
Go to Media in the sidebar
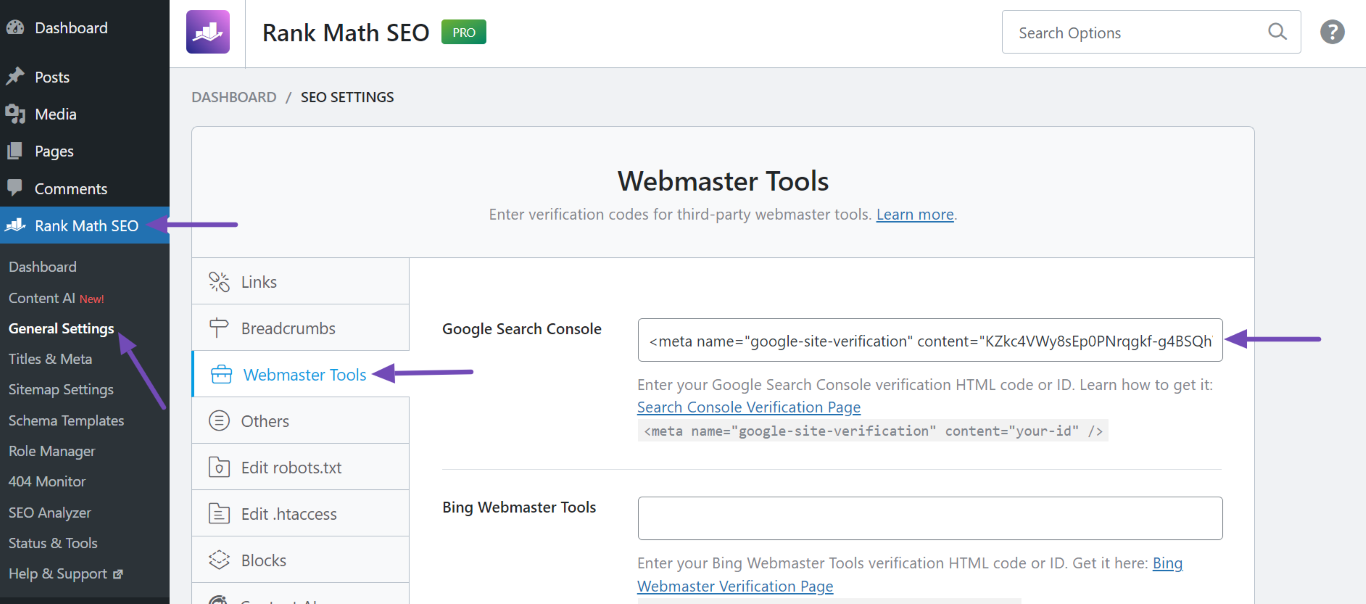coord(55,114)
